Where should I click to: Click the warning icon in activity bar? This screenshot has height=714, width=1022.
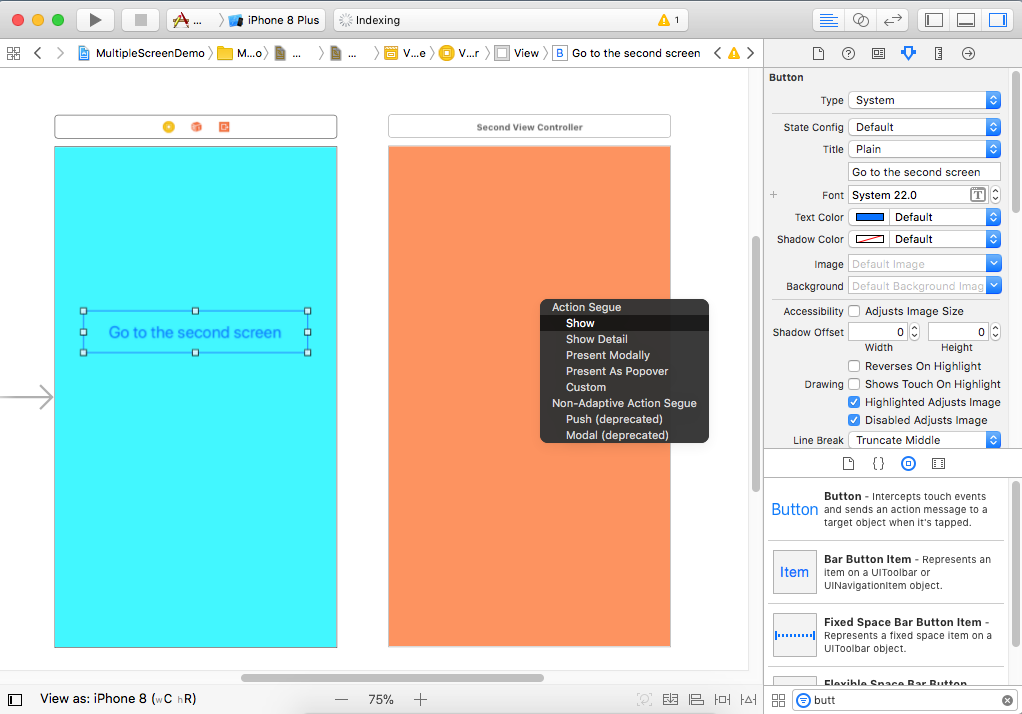664,20
